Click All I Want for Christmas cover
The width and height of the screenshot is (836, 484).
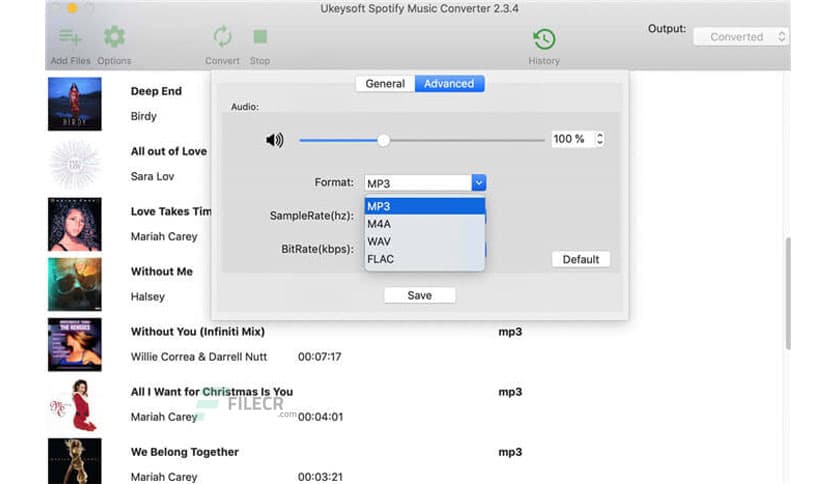coord(75,405)
